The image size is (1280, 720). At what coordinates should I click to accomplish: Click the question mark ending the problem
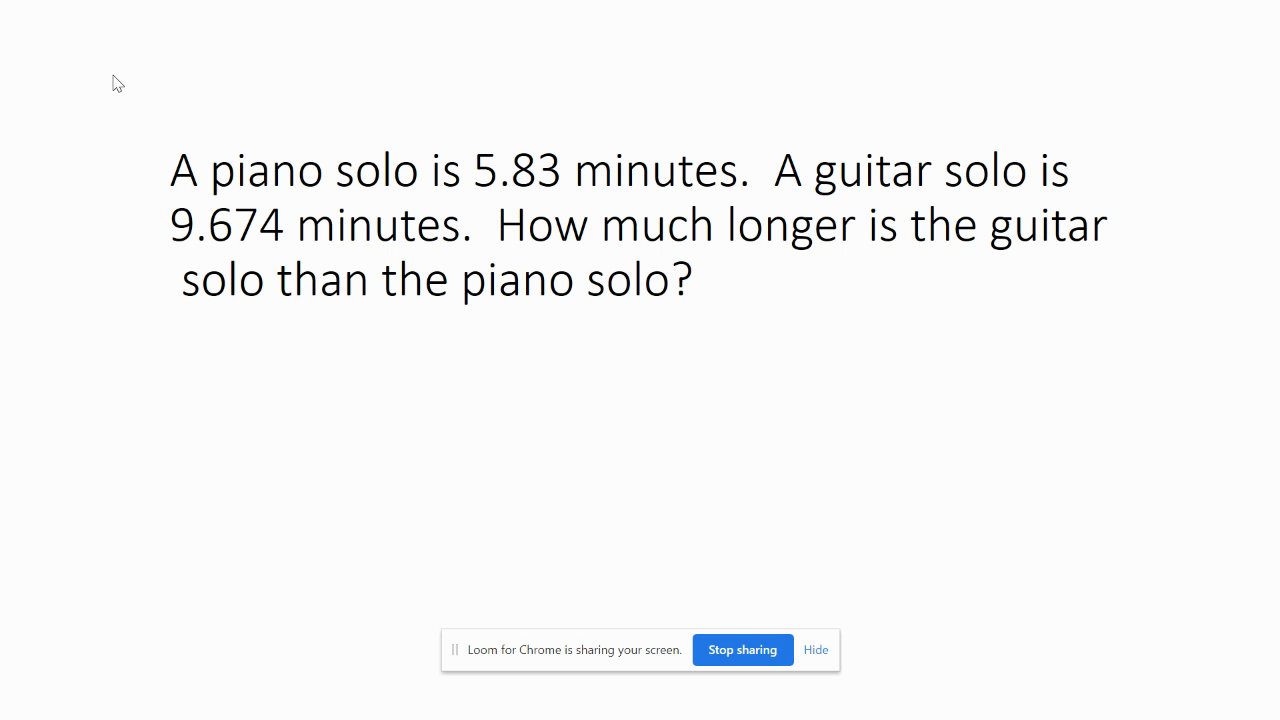pyautogui.click(x=683, y=279)
